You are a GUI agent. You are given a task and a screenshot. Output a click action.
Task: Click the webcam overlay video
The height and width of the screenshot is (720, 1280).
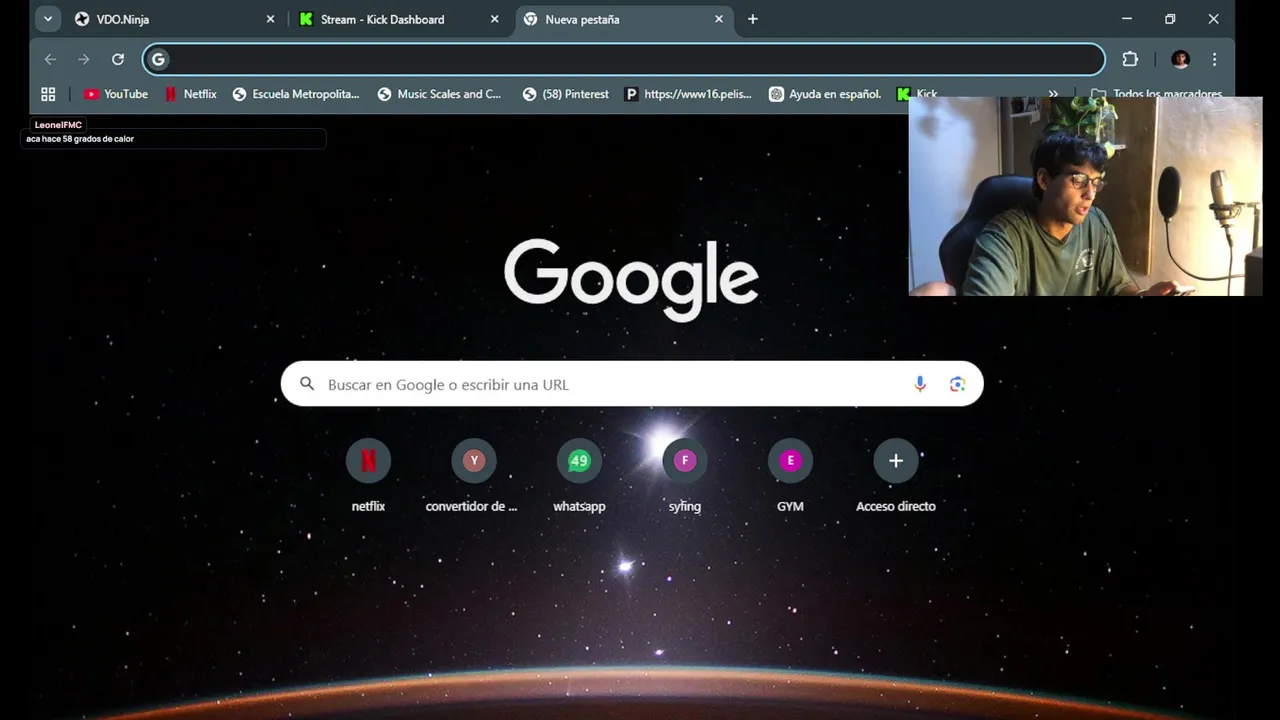coord(1085,196)
